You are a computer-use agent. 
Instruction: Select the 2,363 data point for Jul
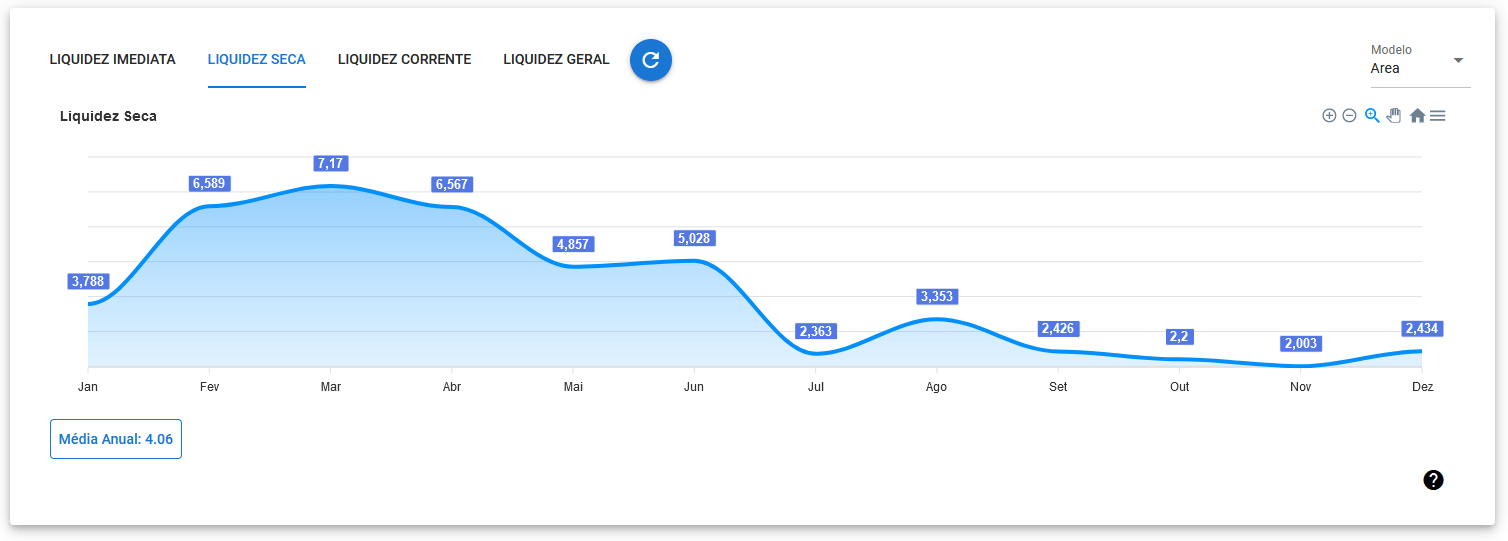815,331
